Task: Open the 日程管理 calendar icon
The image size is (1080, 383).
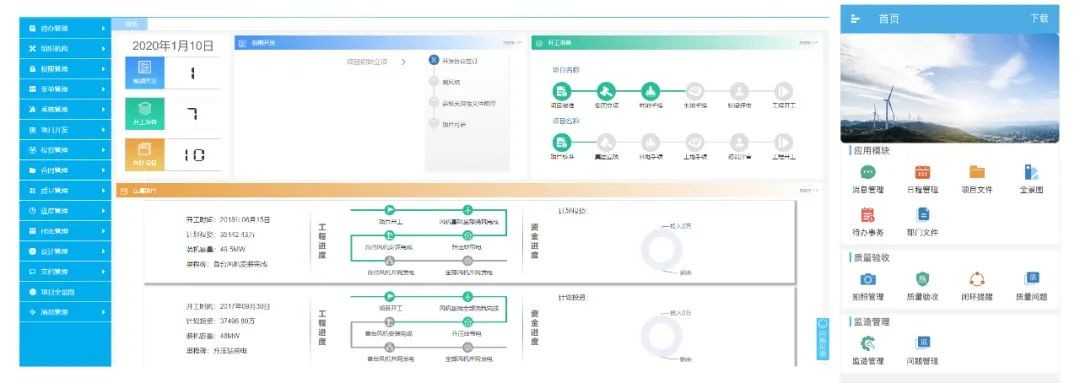Action: 922,172
